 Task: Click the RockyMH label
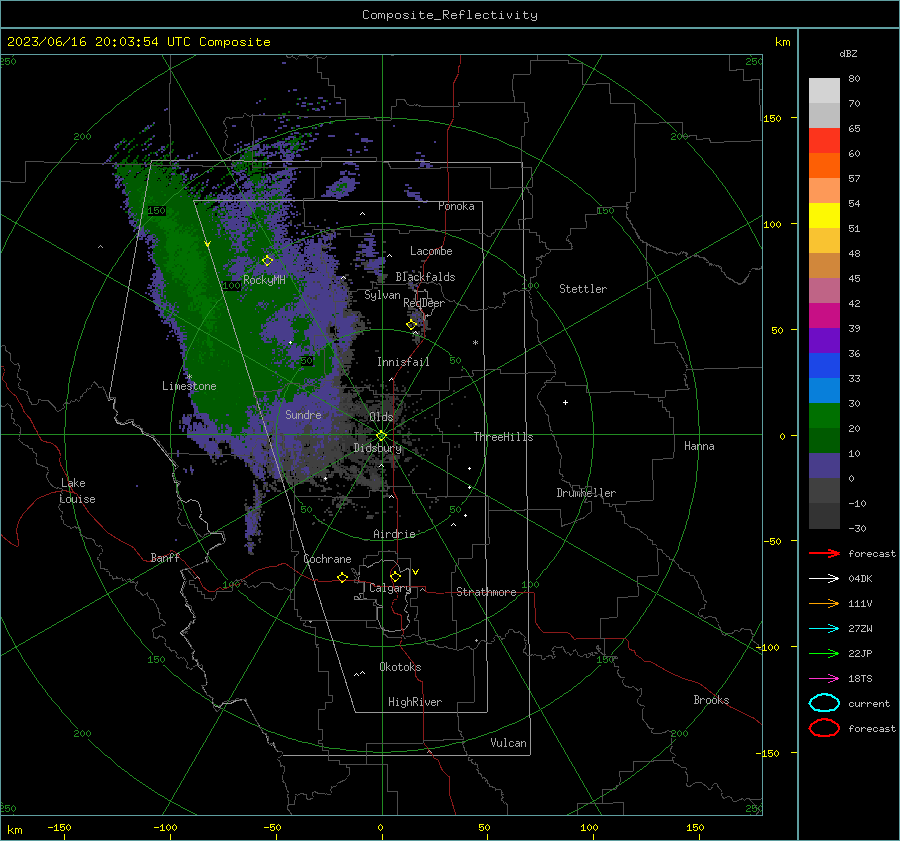pyautogui.click(x=264, y=280)
